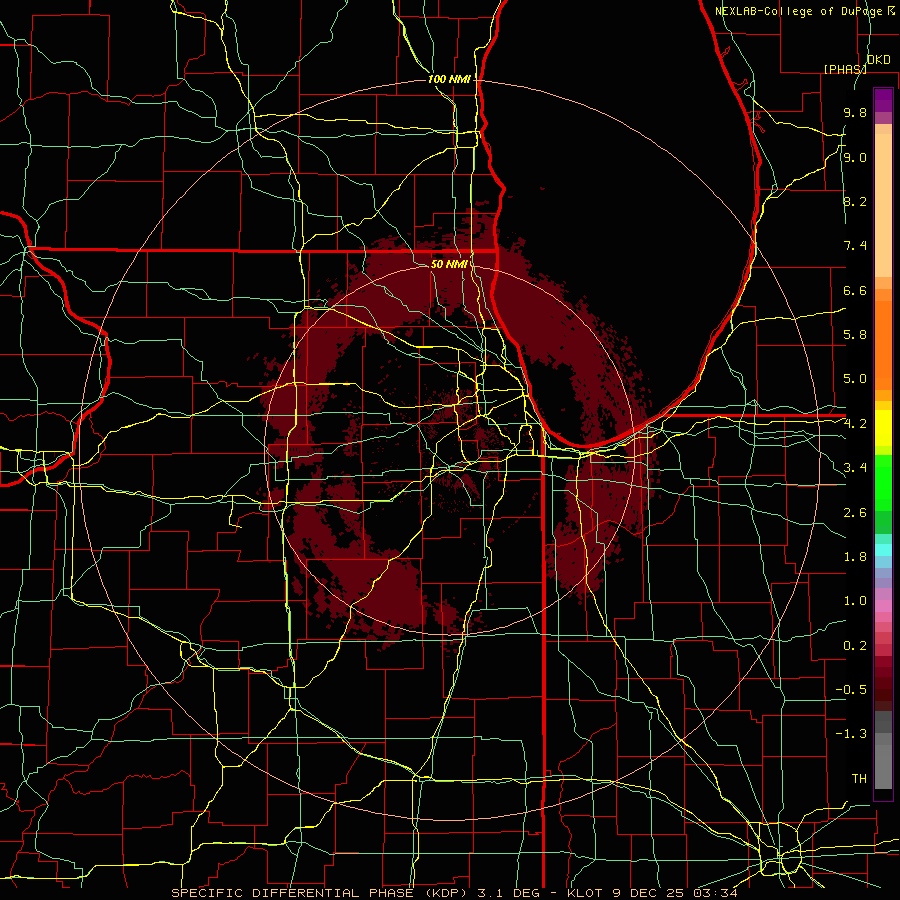Pick the pink segment of the color bar
900x900 pixels.
tap(883, 606)
